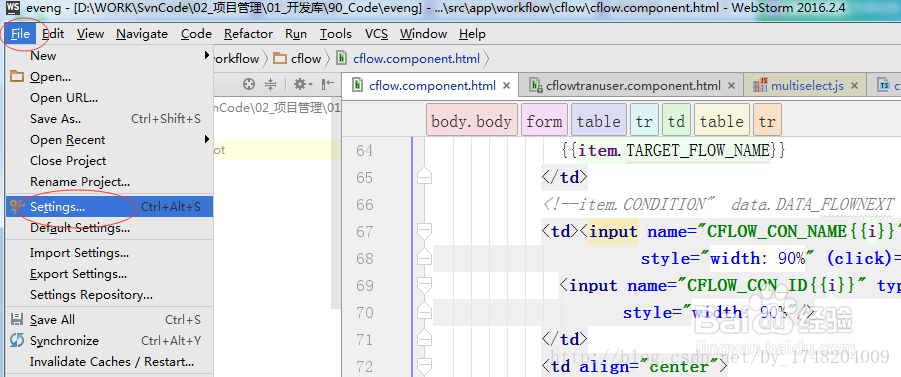901x377 pixels.
Task: Click the td breadcrumb tag
Action: [676, 121]
